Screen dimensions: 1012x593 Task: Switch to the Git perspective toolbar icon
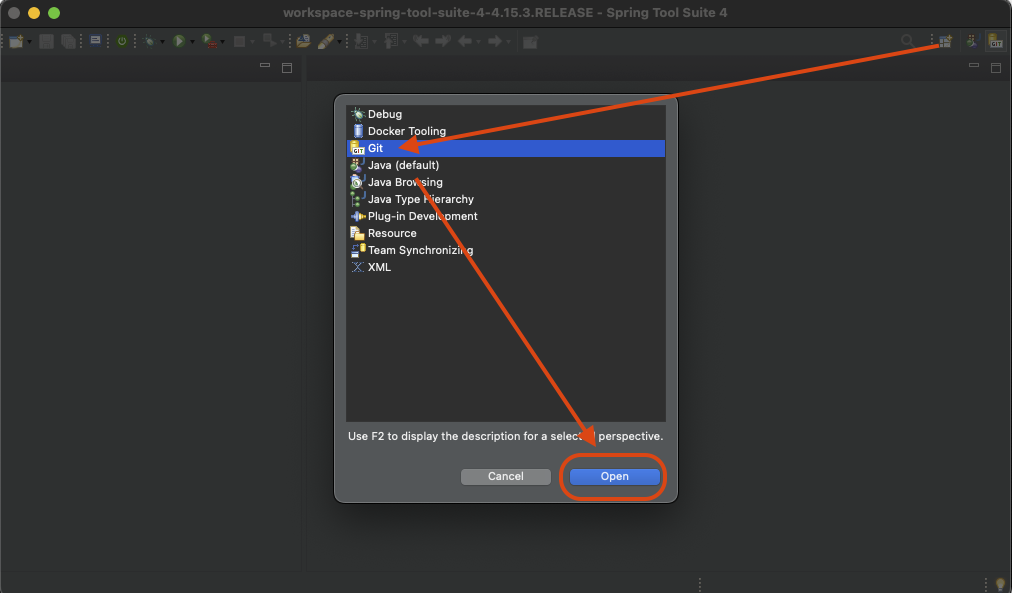click(x=997, y=41)
